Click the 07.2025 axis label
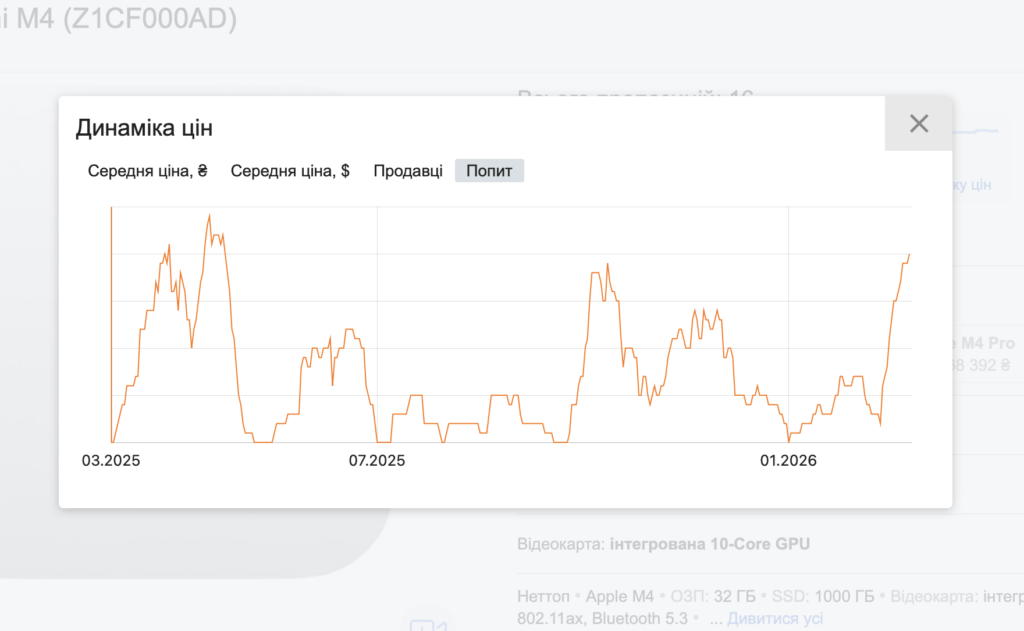 tap(377, 461)
